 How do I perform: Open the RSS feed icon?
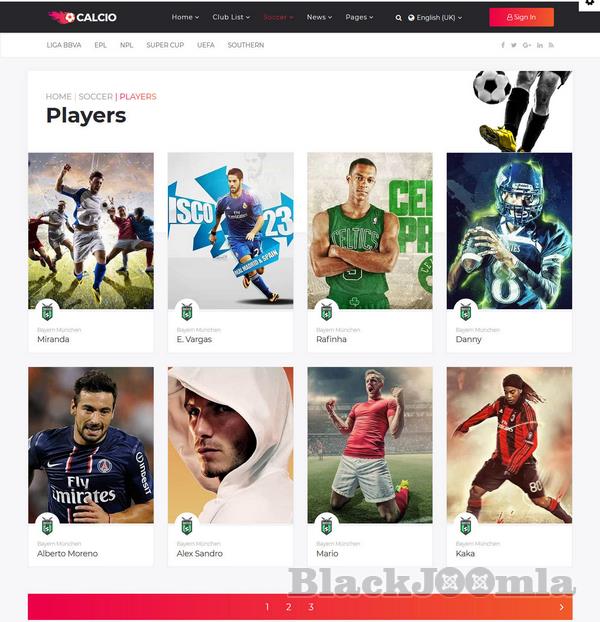point(551,45)
